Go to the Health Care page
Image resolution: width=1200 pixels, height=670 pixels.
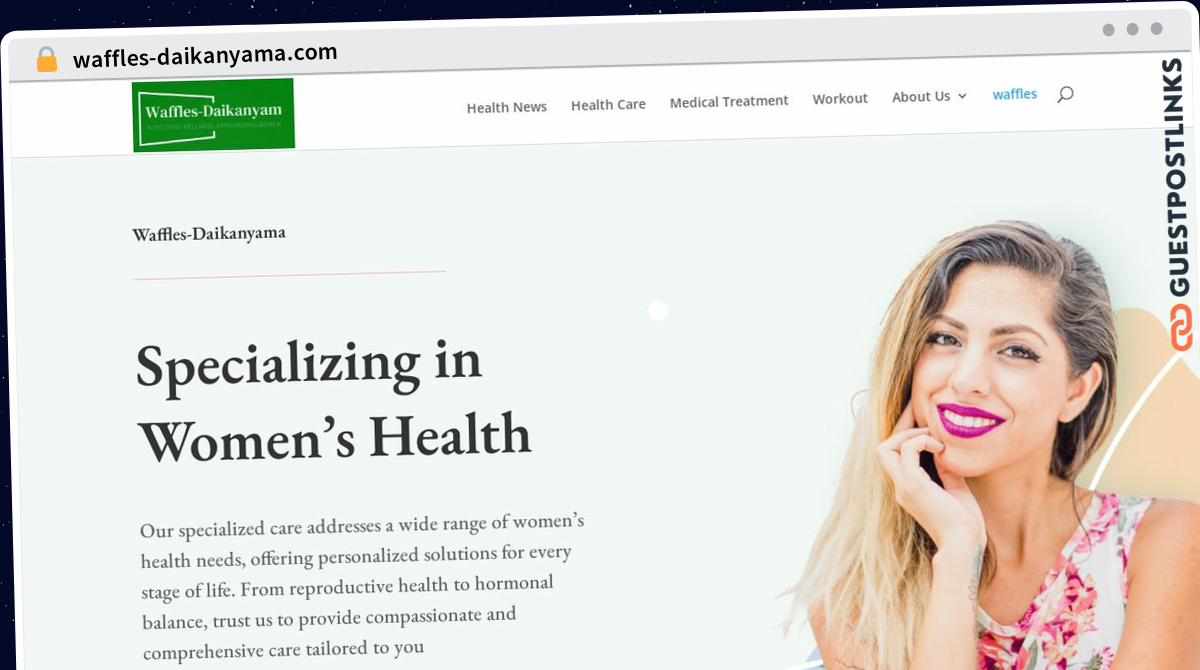[608, 104]
